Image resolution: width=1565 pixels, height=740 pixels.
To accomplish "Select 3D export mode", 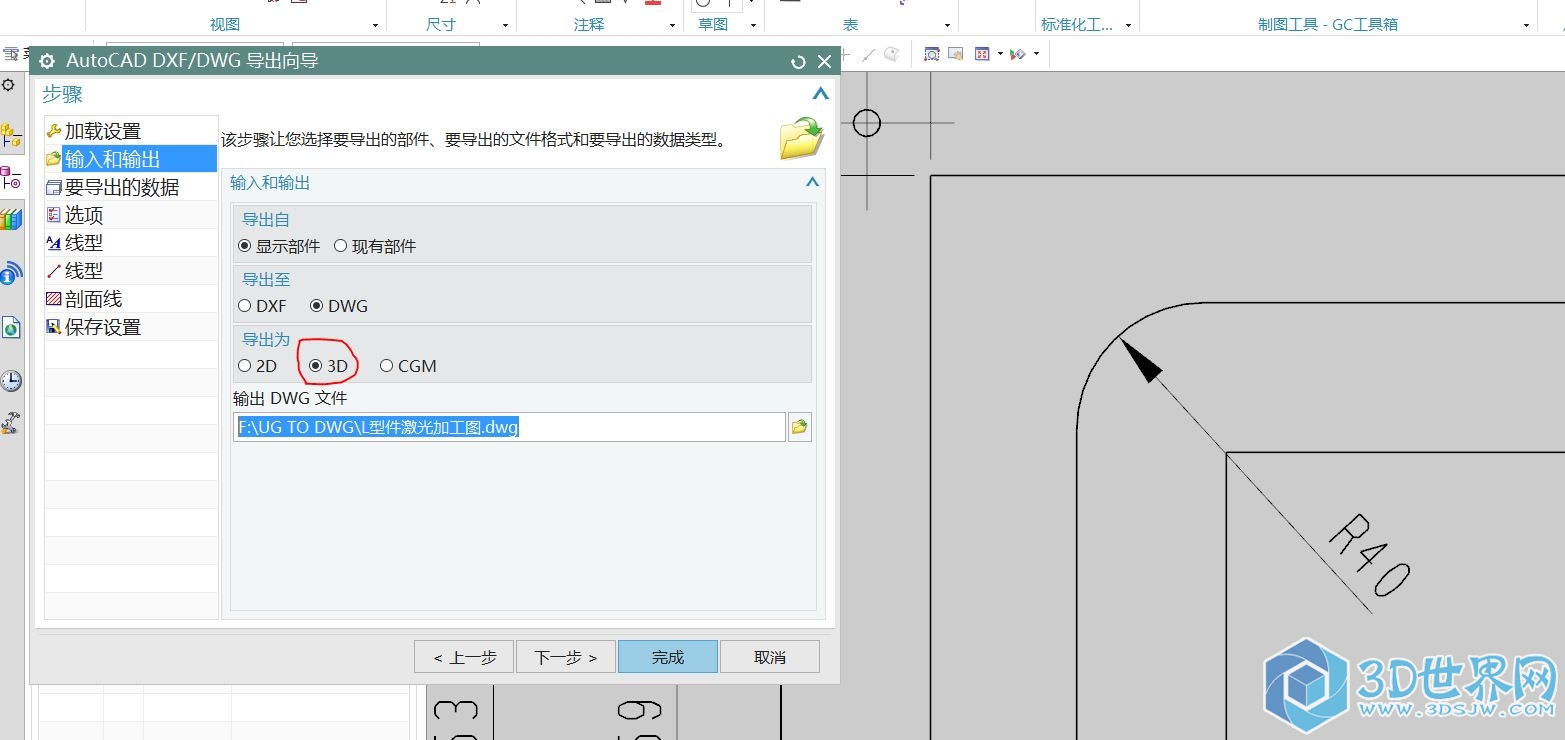I will tap(316, 366).
